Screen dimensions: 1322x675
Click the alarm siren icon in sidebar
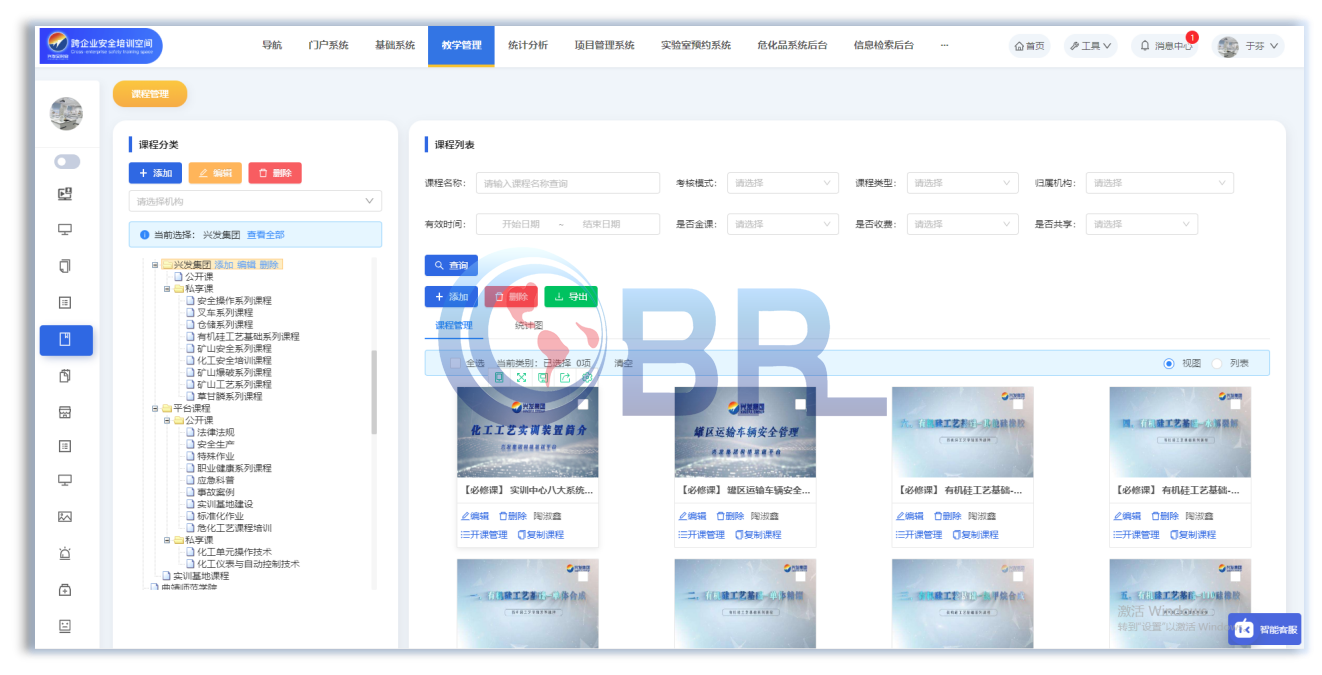click(x=65, y=553)
